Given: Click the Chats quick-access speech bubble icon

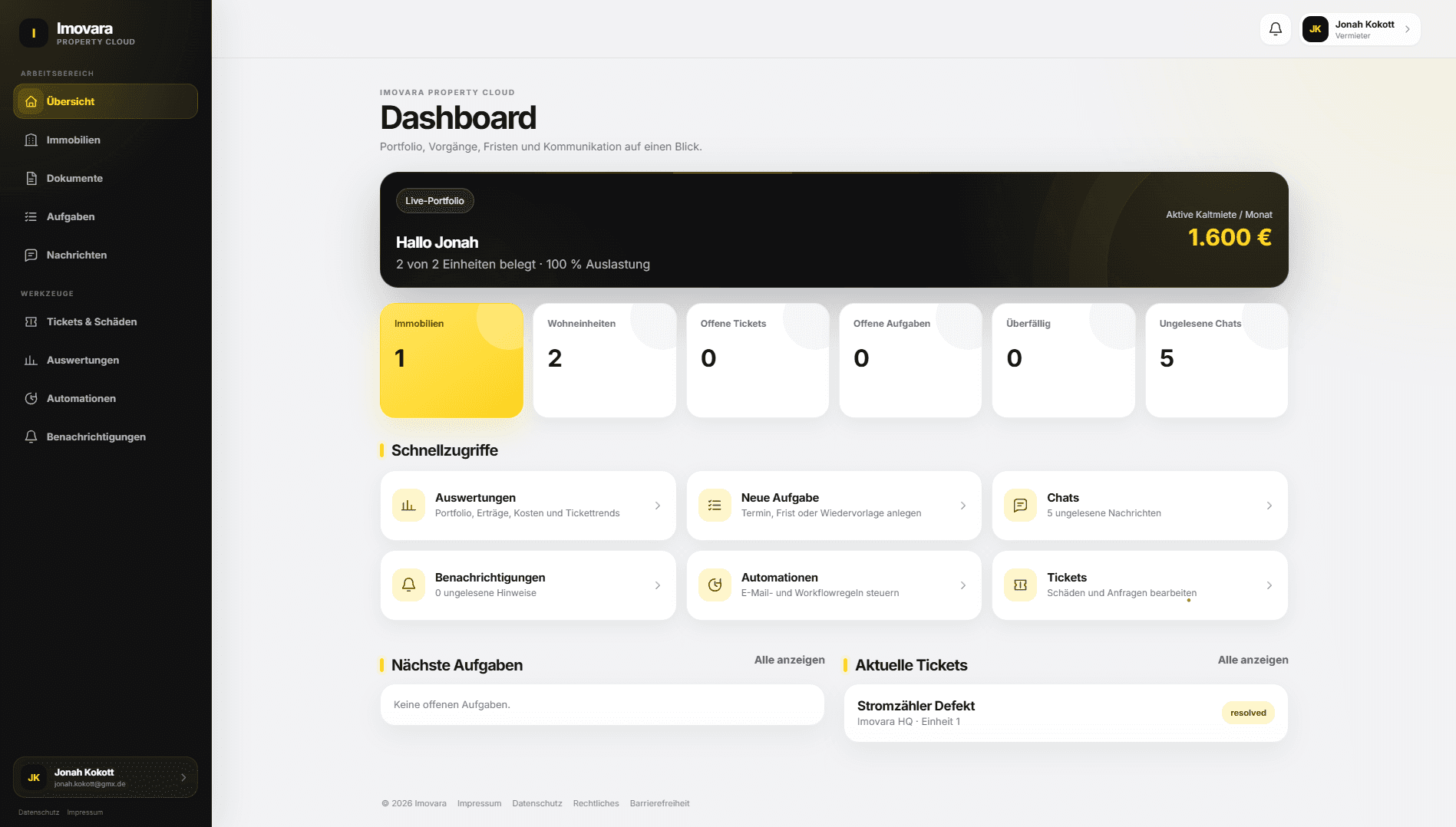Looking at the screenshot, I should 1020,506.
